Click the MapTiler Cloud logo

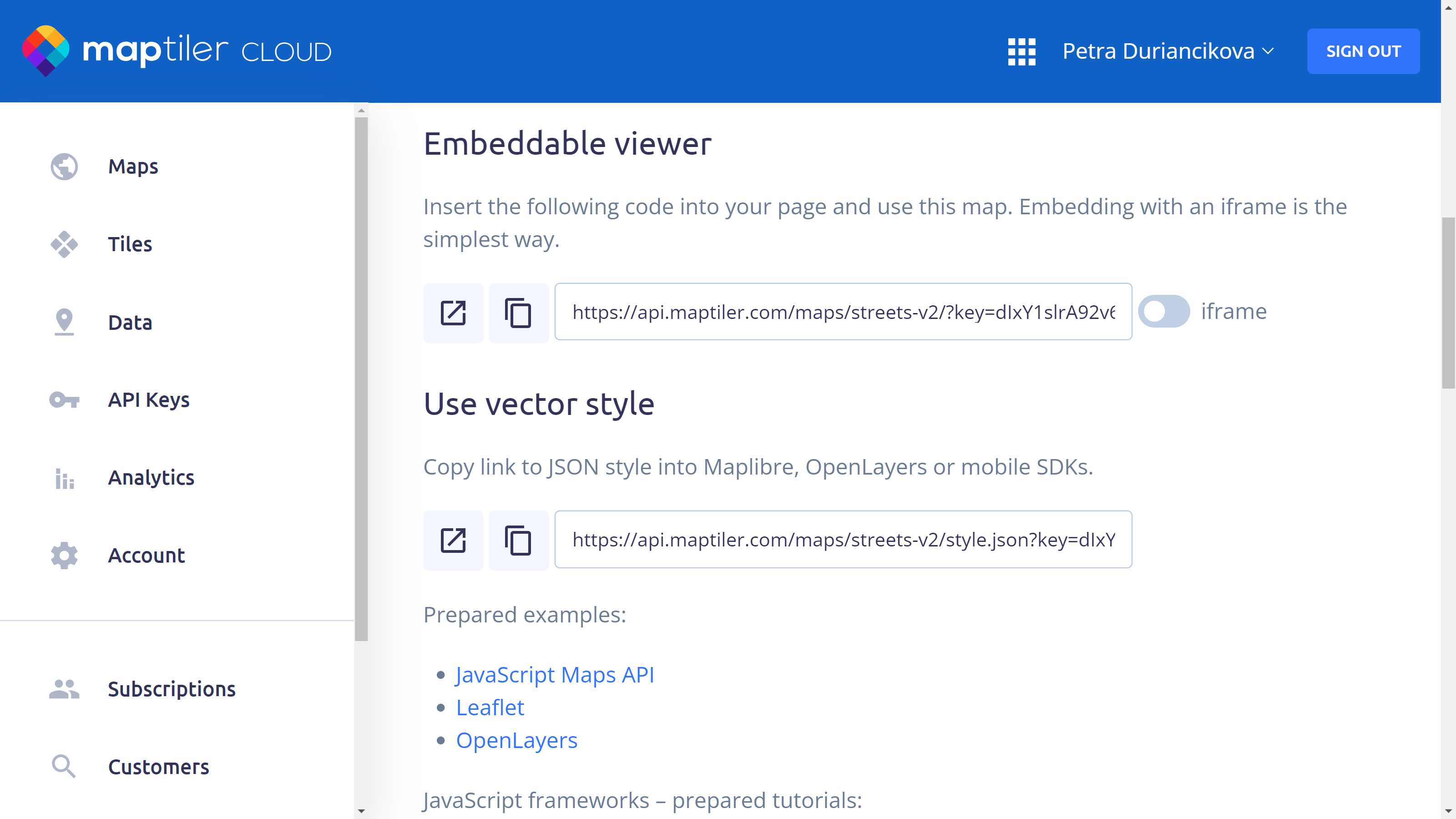point(177,51)
